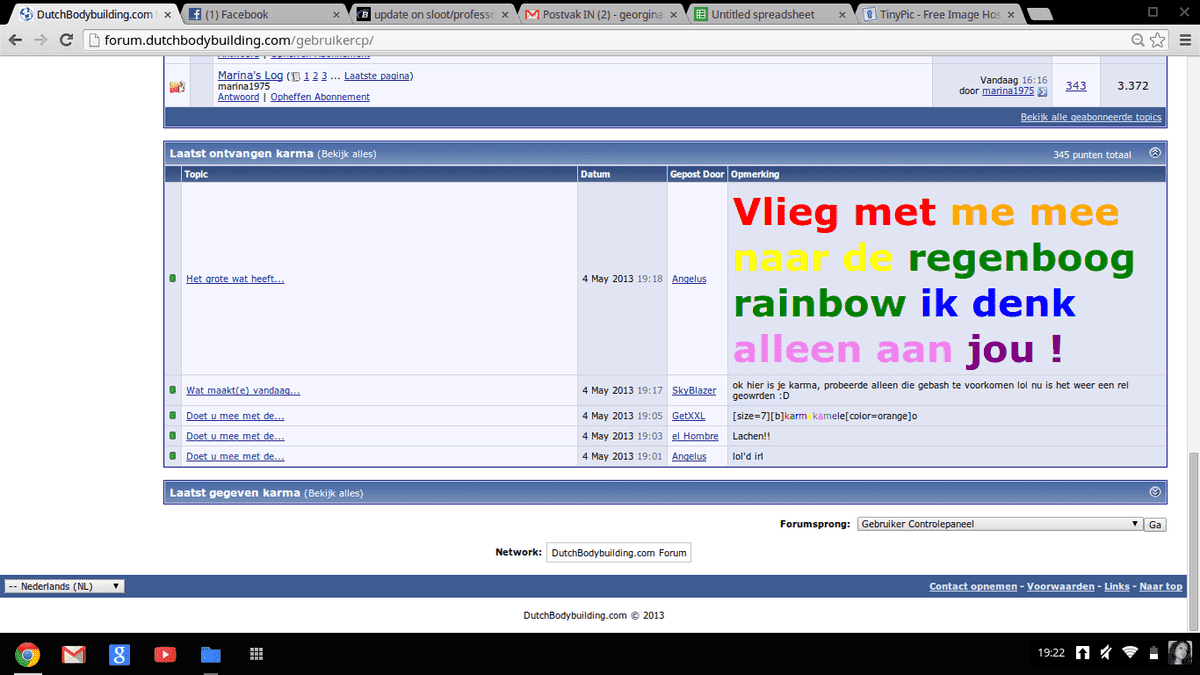Open Chrome from the taskbar shelf
1200x675 pixels.
27,655
